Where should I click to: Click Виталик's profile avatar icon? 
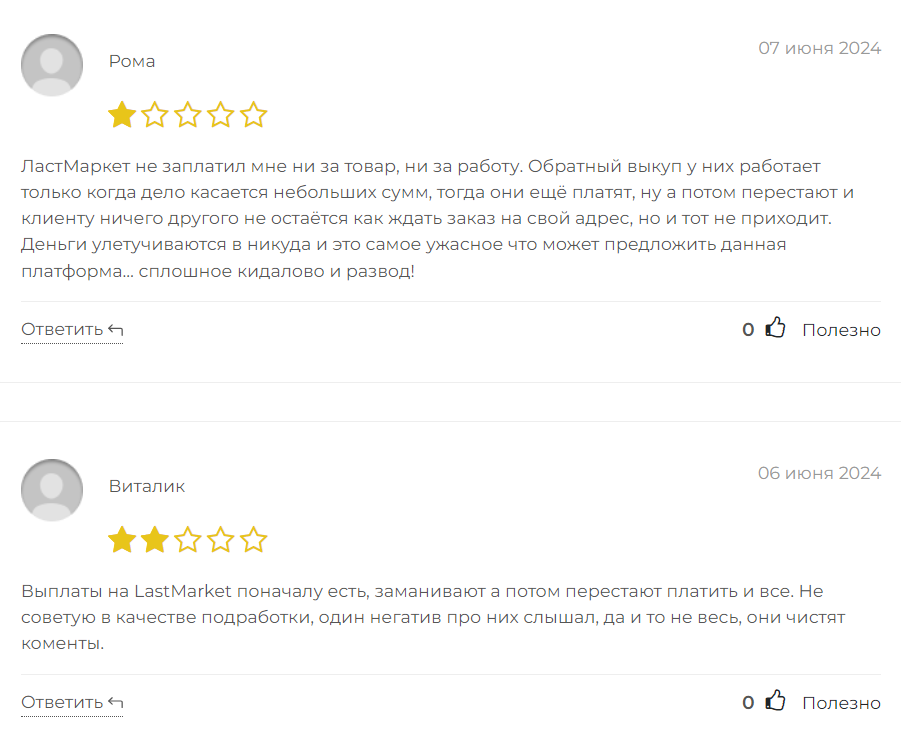coord(52,490)
